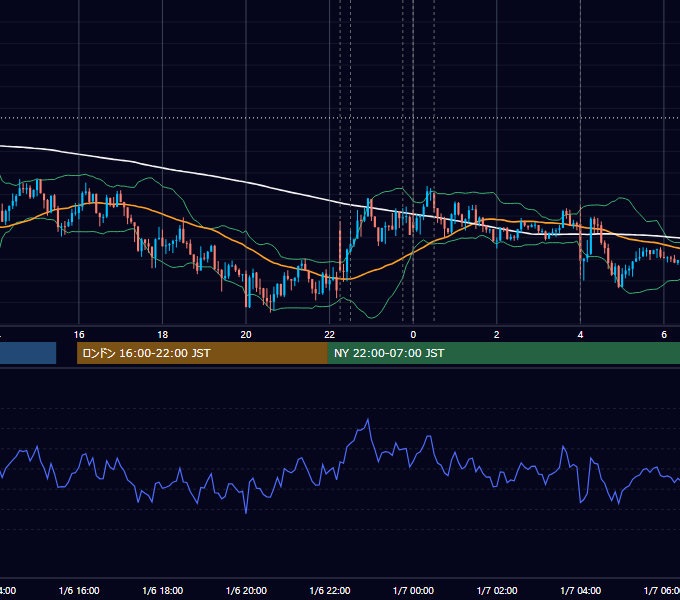Click the ロンドン 16:00-22:00 JST session bar
Image resolution: width=680 pixels, height=600 pixels.
202,353
